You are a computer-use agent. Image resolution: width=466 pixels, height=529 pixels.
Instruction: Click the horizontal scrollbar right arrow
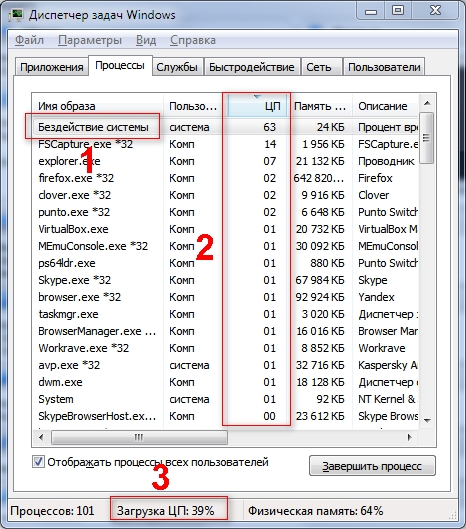pyautogui.click(x=410, y=438)
